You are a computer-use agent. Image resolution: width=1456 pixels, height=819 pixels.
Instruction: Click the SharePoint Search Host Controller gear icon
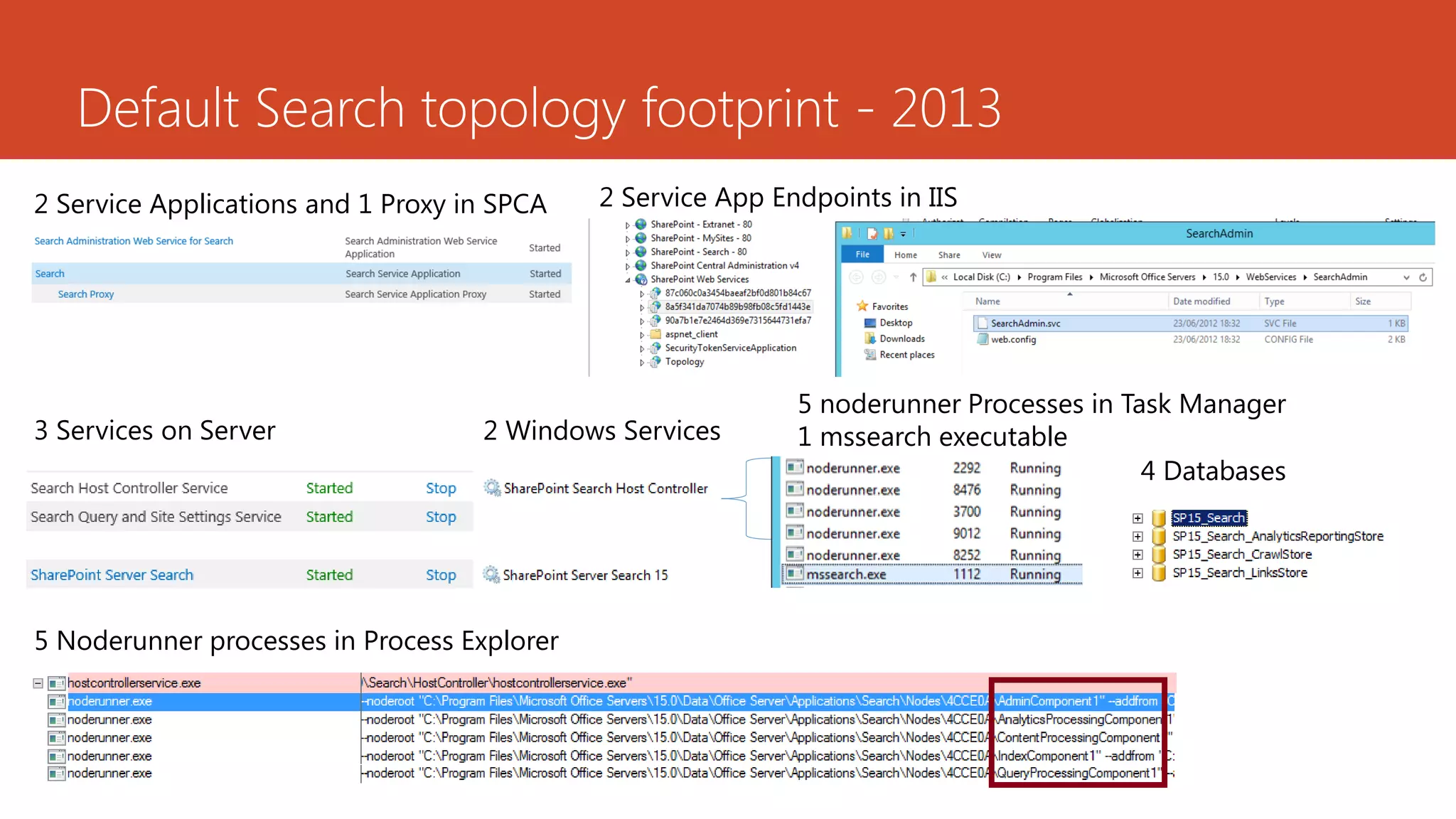coord(492,488)
